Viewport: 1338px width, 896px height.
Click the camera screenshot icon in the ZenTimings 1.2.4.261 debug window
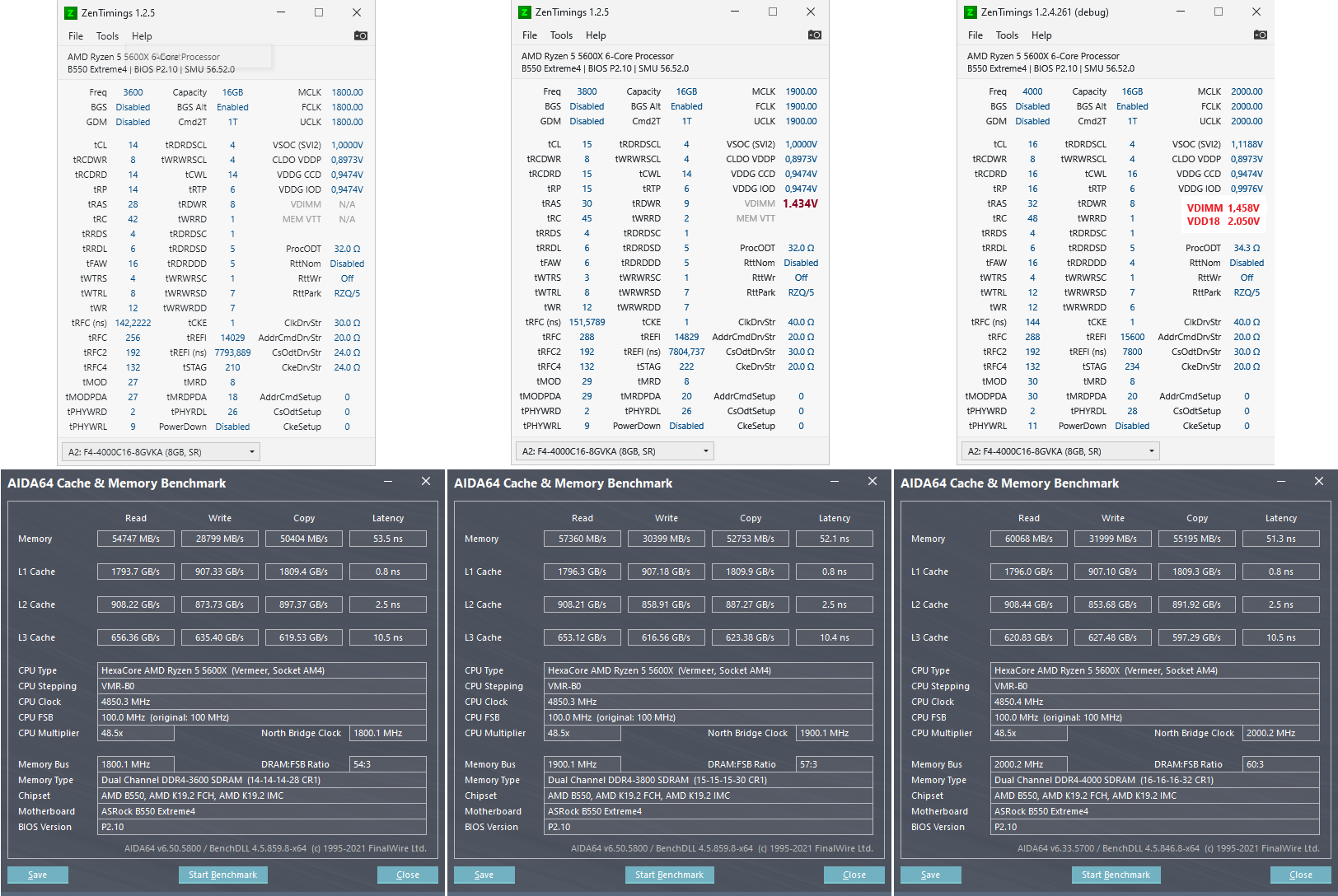point(1261,35)
